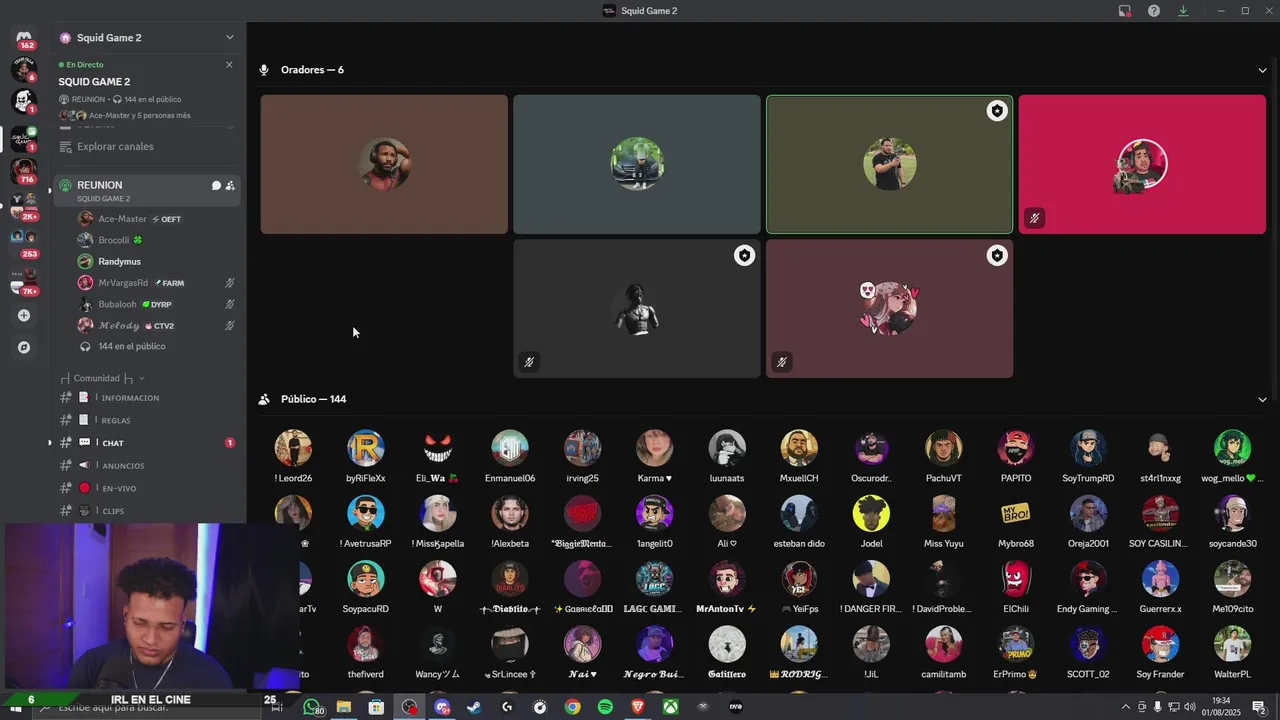This screenshot has height=720, width=1280.
Task: Click muted mic indicator on red speaker tile
Action: 1034,217
